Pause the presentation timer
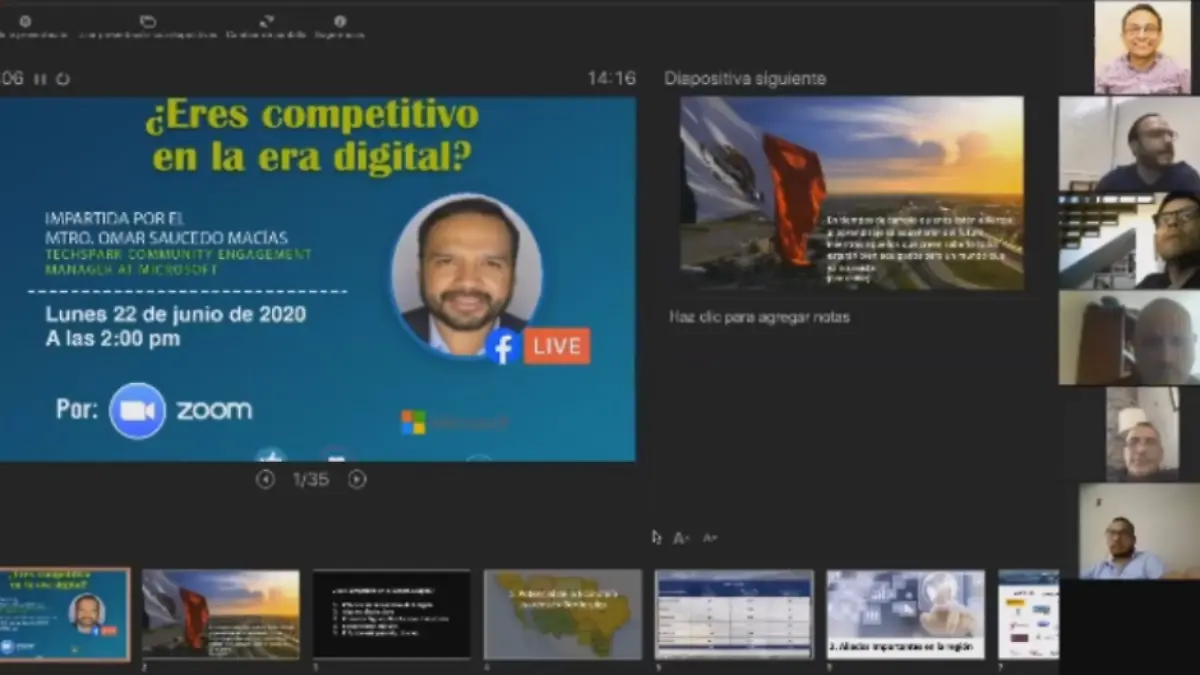1200x675 pixels. (x=40, y=79)
